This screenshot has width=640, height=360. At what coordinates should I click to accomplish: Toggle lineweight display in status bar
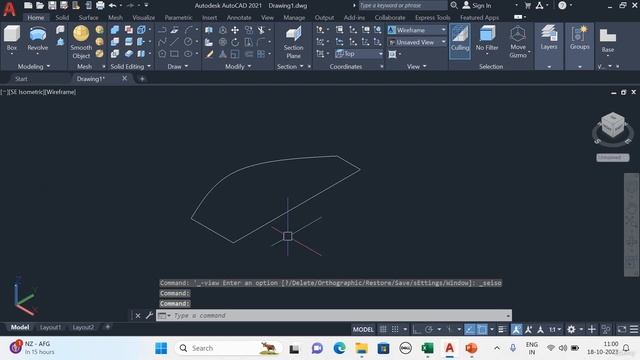[x=502, y=329]
